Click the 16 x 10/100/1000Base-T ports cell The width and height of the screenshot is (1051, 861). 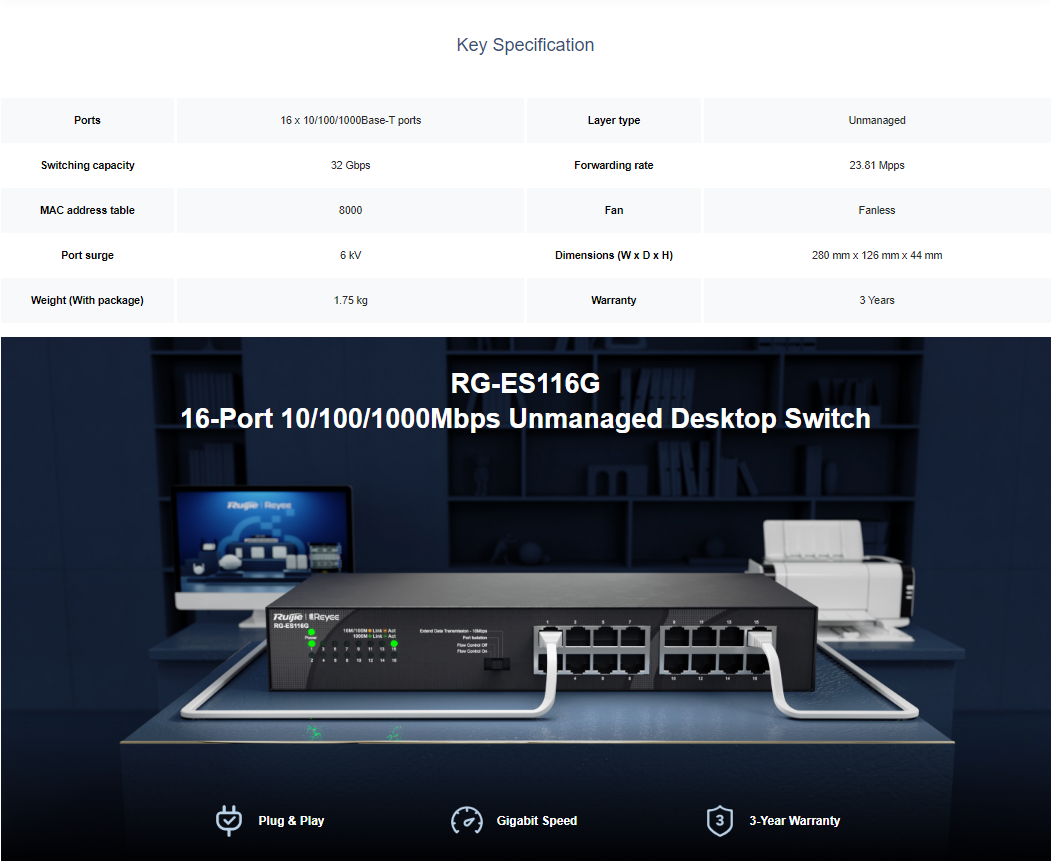350,120
